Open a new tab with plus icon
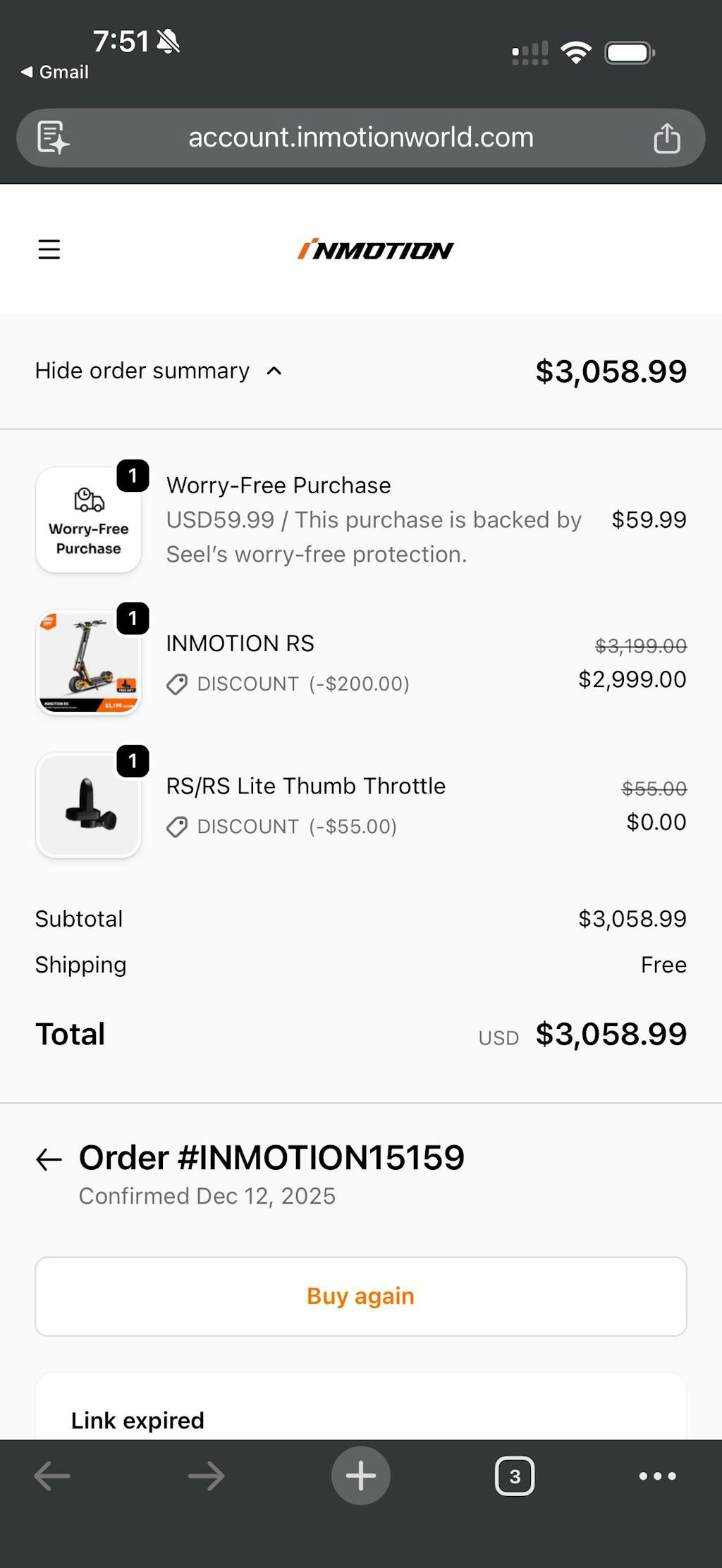Viewport: 722px width, 1568px height. click(360, 1475)
